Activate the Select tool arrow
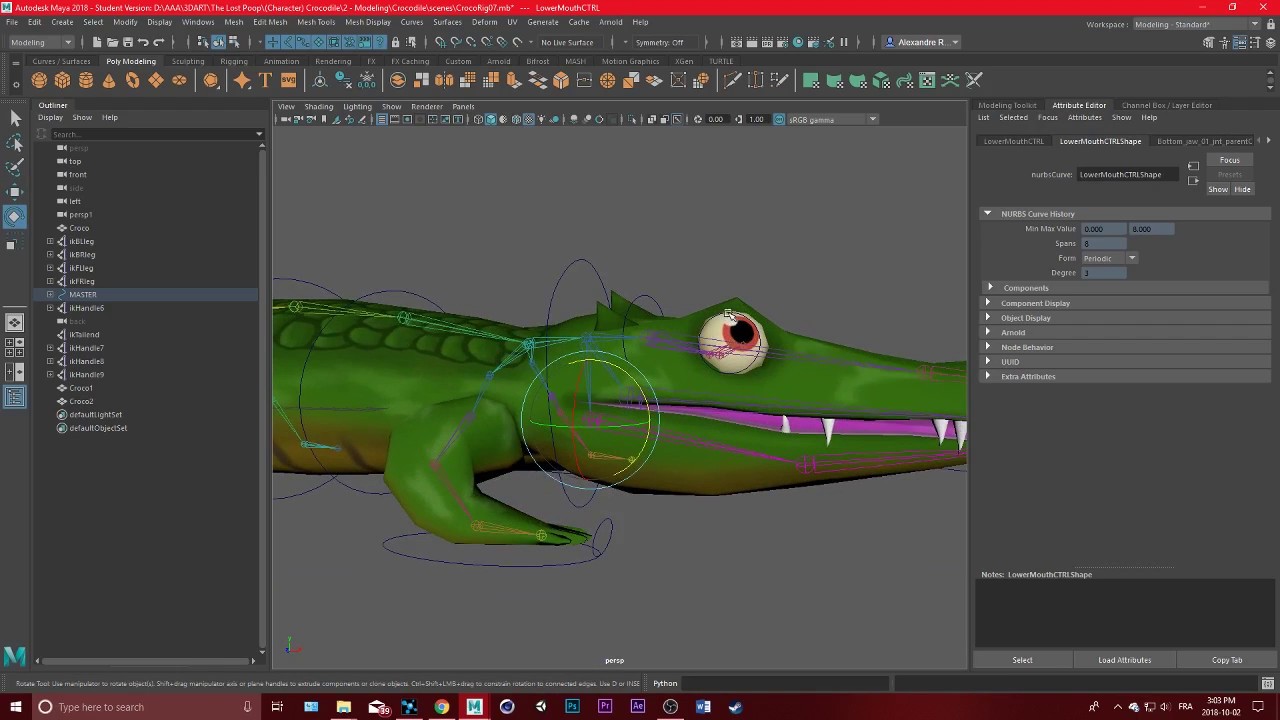 15,119
